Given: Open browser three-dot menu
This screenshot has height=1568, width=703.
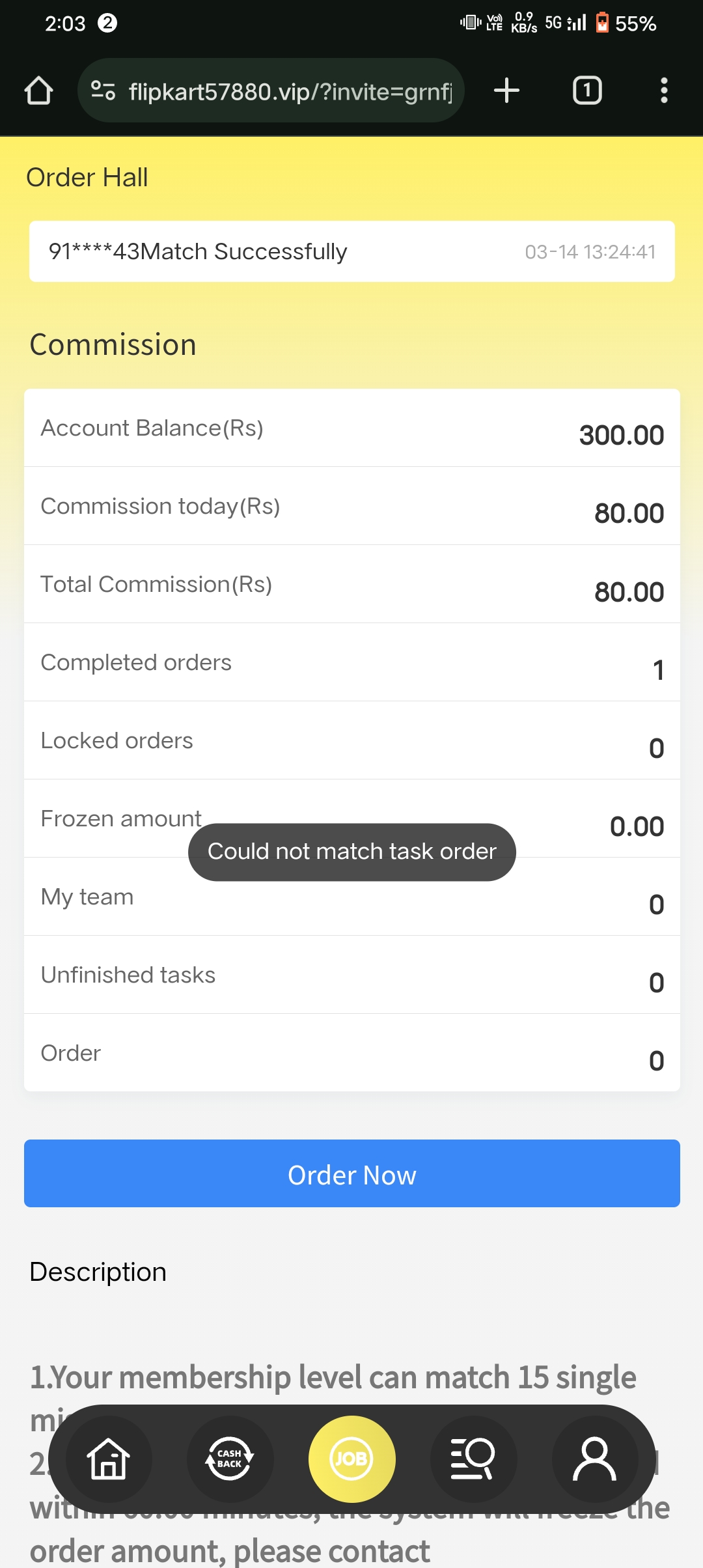Looking at the screenshot, I should click(663, 91).
